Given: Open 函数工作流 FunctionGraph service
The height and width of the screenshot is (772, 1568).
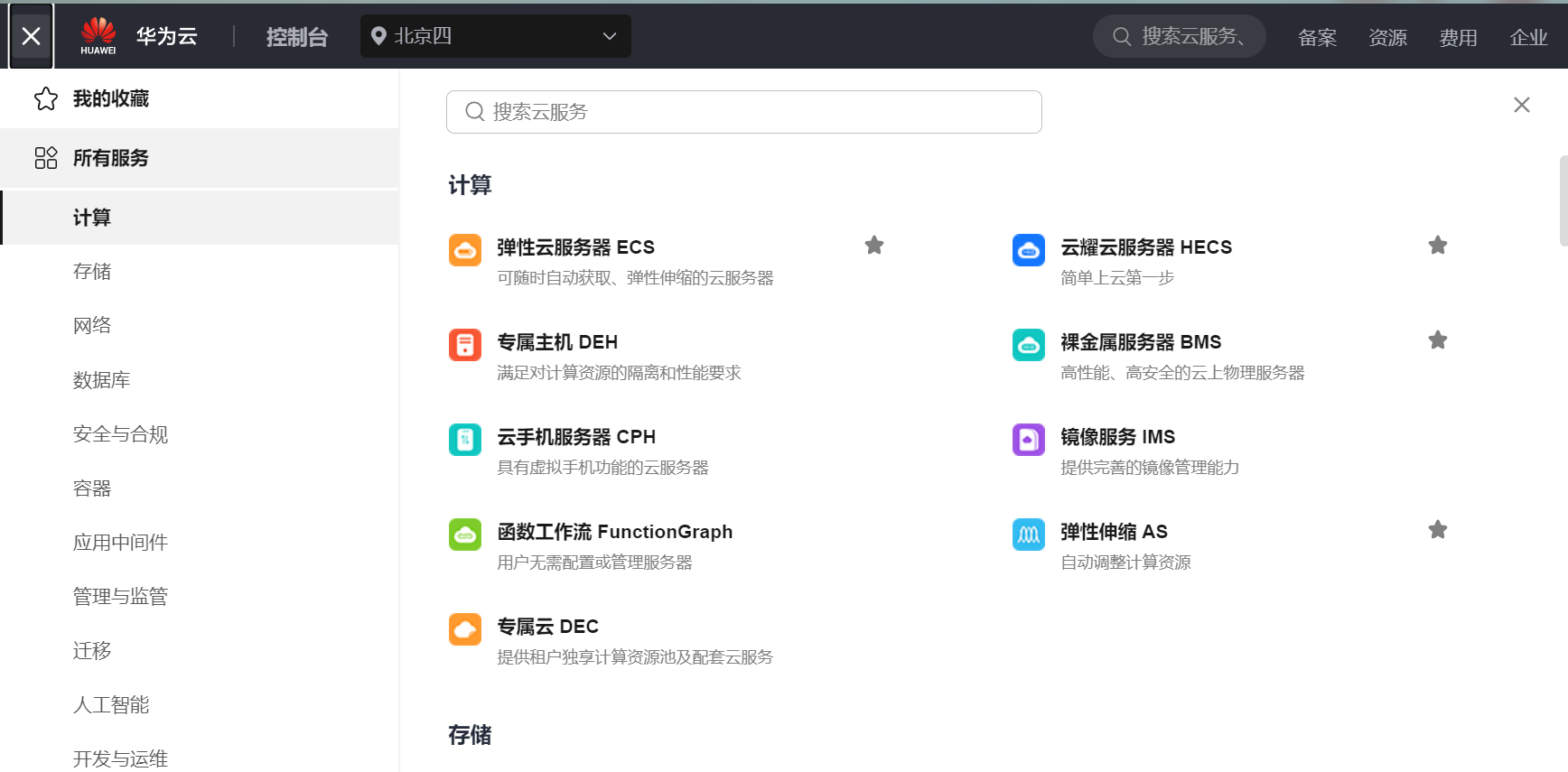Looking at the screenshot, I should click(615, 532).
